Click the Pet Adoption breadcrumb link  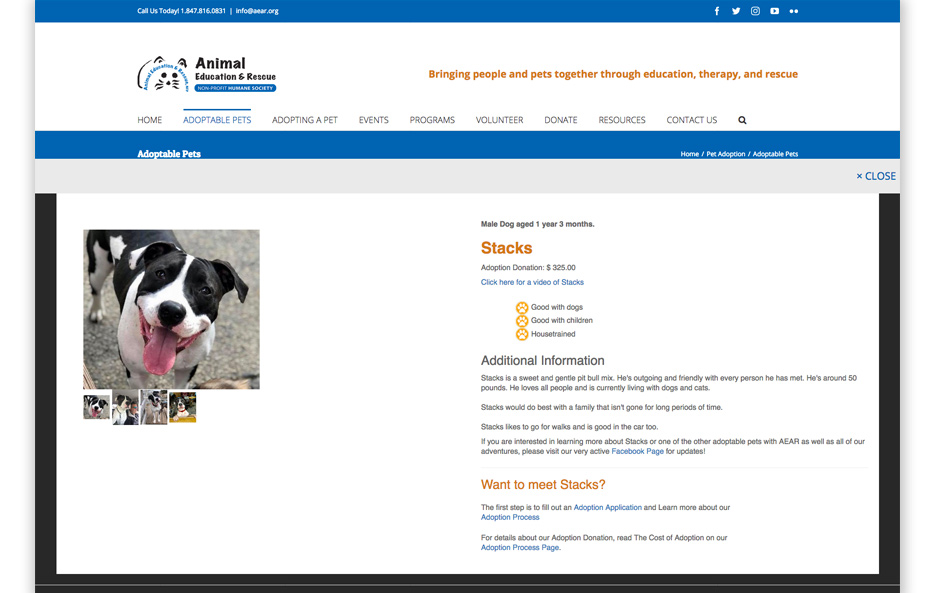725,153
